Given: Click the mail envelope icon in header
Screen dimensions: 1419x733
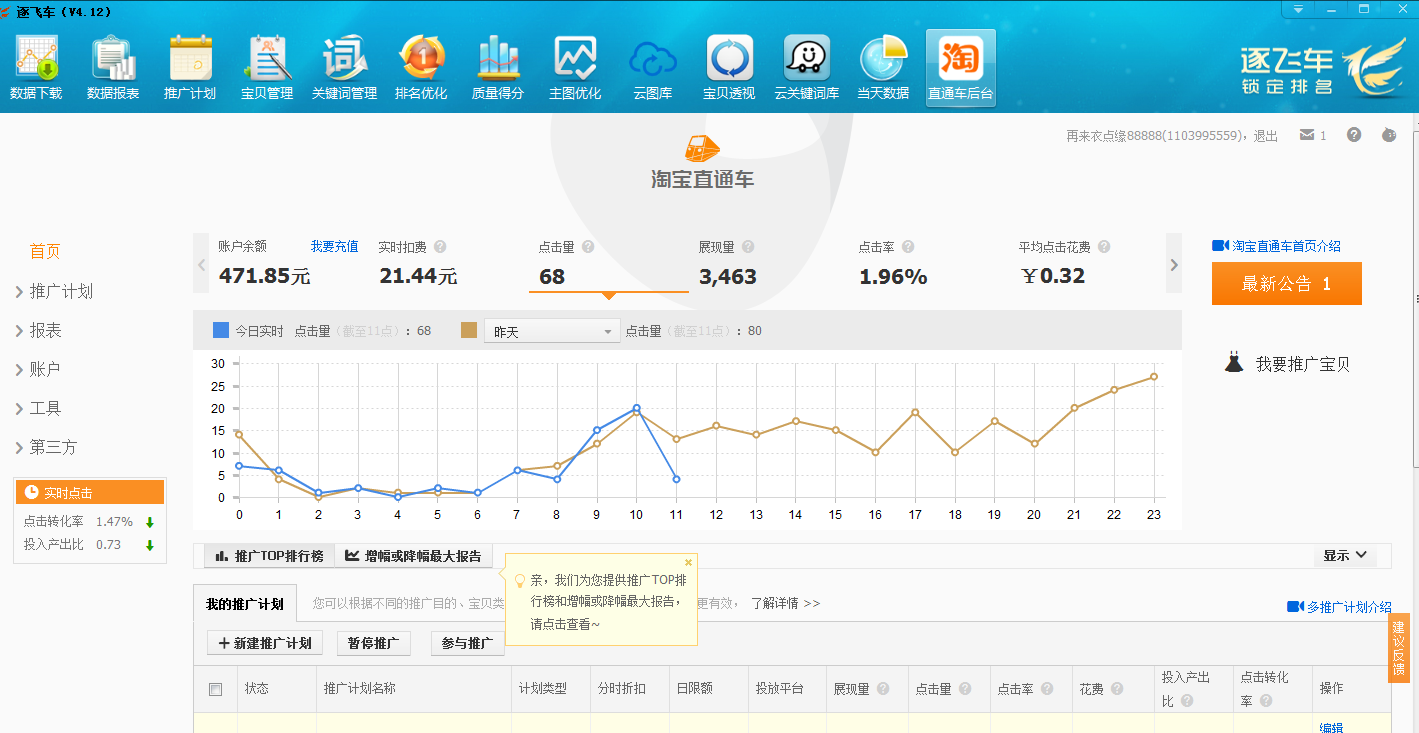Looking at the screenshot, I should click(1306, 135).
